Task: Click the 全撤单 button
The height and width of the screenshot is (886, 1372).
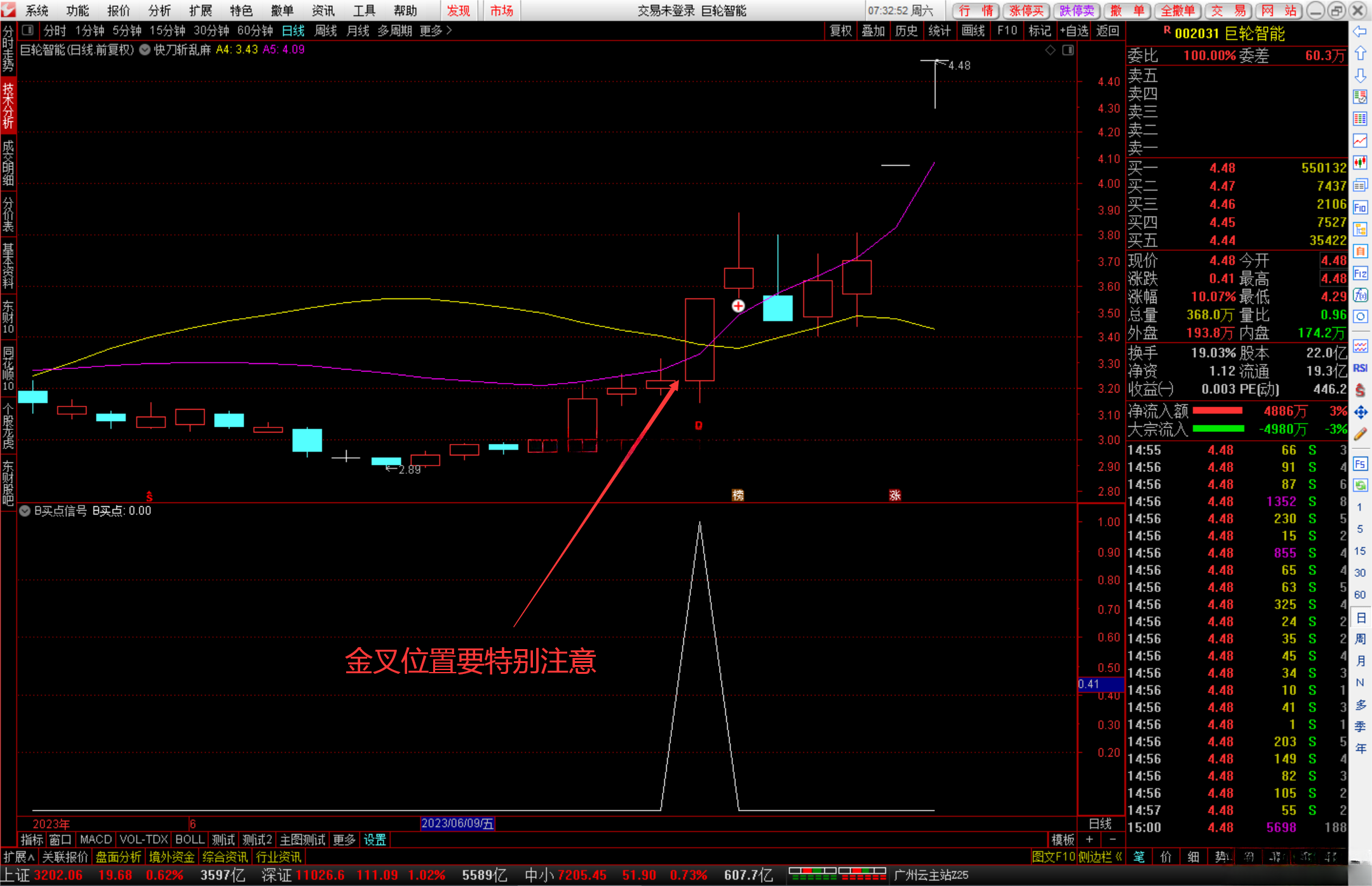Action: [x=1178, y=10]
